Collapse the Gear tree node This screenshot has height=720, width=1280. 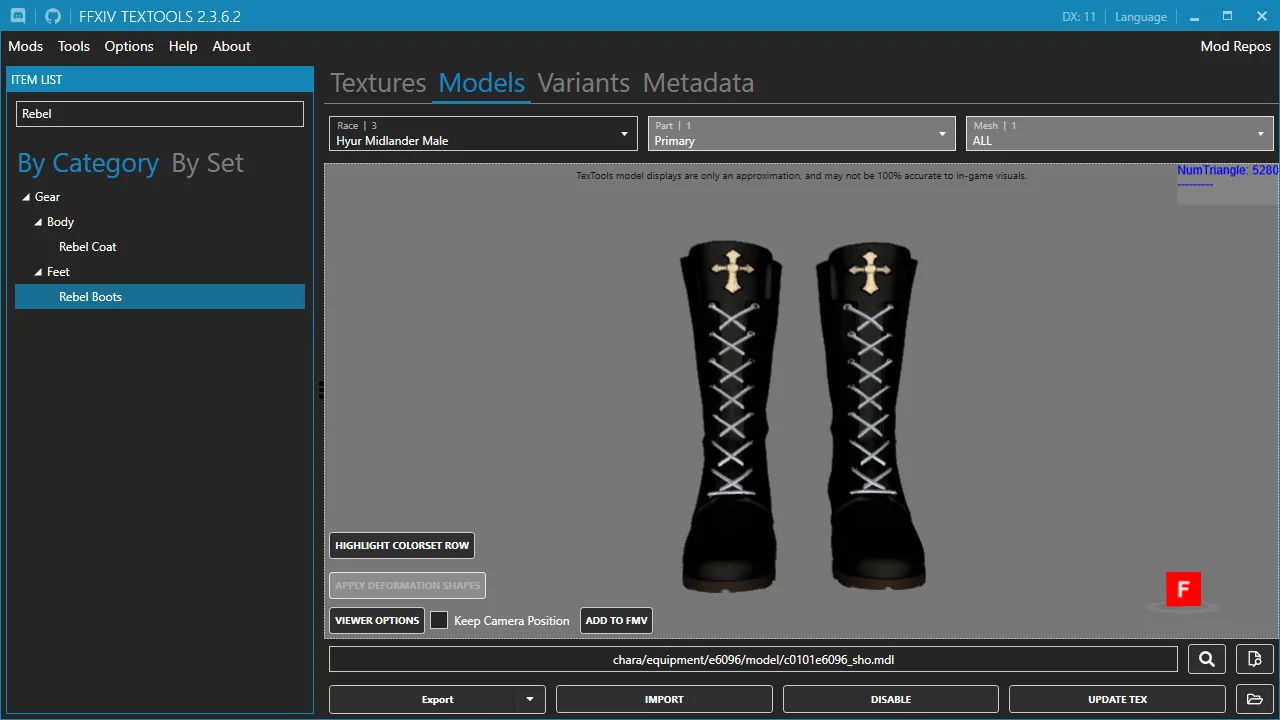[x=26, y=197]
